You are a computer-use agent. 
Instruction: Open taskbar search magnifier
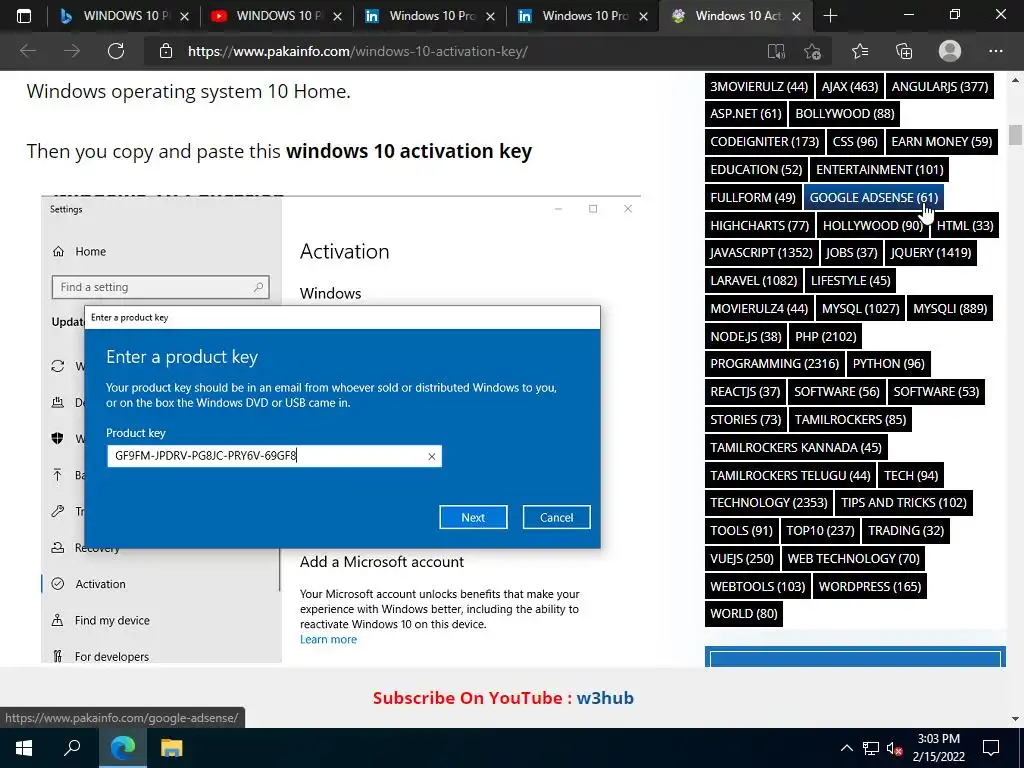(72, 748)
